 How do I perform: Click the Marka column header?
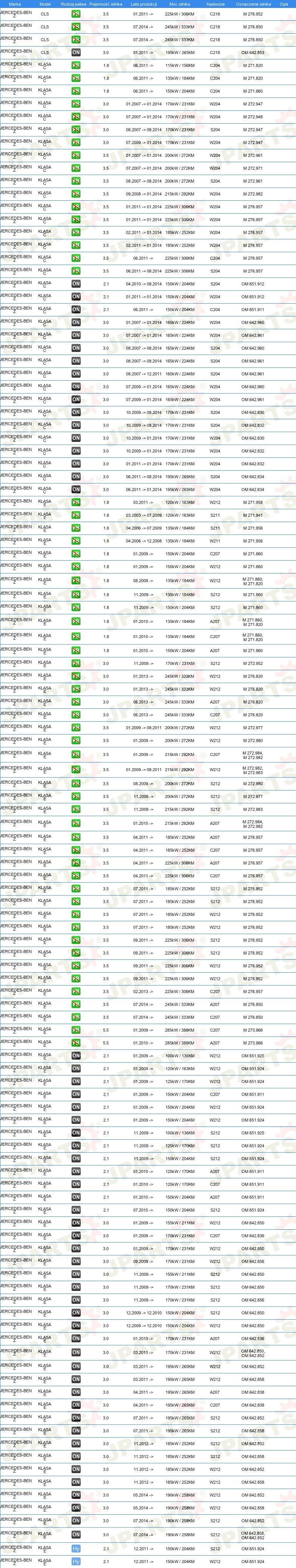coord(15,4)
